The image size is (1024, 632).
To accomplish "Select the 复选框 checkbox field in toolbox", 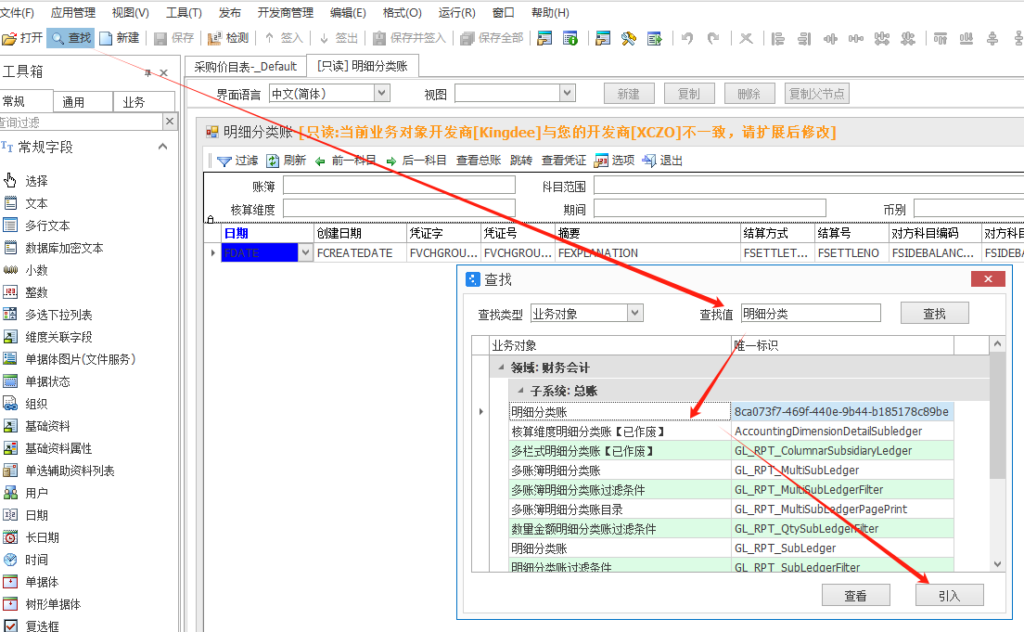I will [x=11, y=626].
